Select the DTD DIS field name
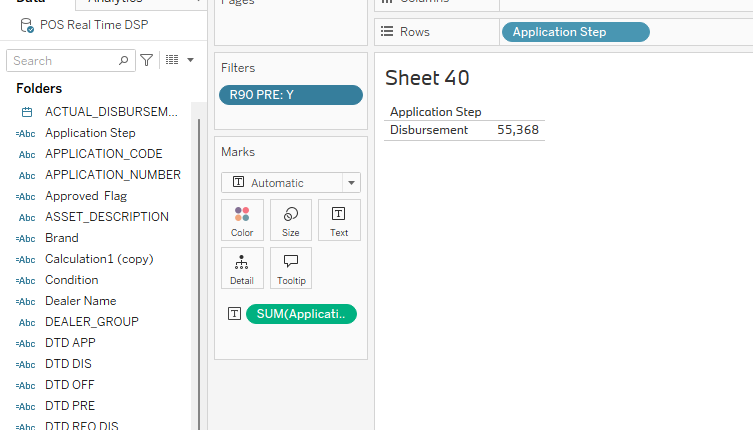Screen dimensions: 753x430 68,364
